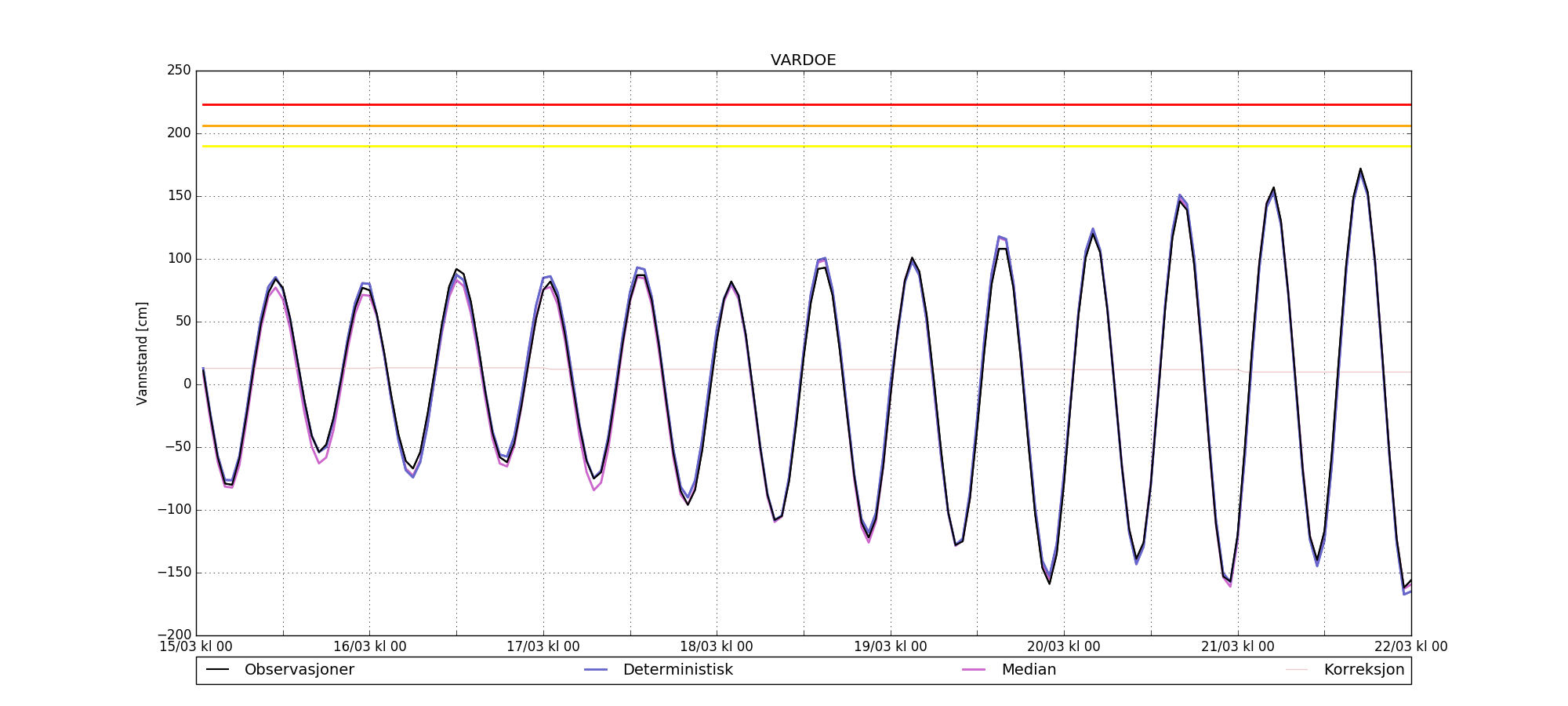Viewport: 1568px width, 706px height.
Task: Select the 18/03 kl 00 x-axis tick label
Action: tap(716, 647)
